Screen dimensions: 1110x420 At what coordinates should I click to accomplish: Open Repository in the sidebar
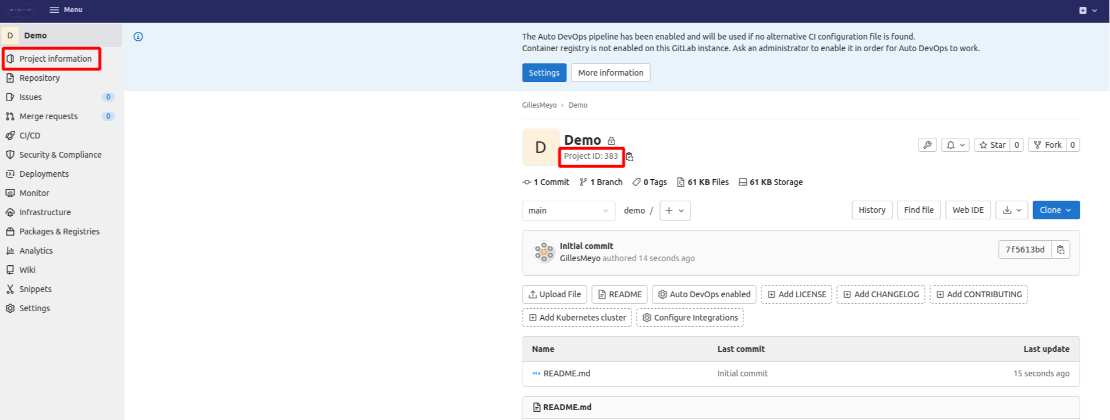[x=39, y=78]
